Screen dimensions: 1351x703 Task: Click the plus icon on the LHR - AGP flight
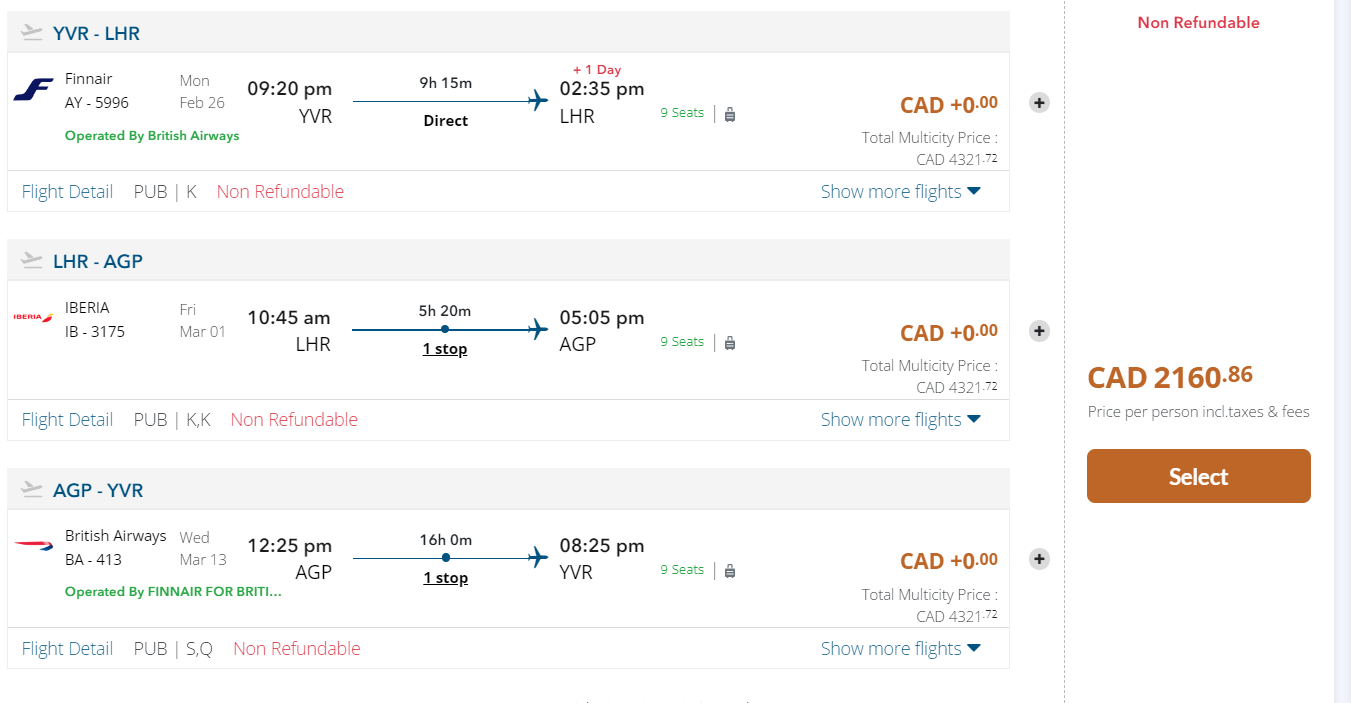(x=1039, y=331)
